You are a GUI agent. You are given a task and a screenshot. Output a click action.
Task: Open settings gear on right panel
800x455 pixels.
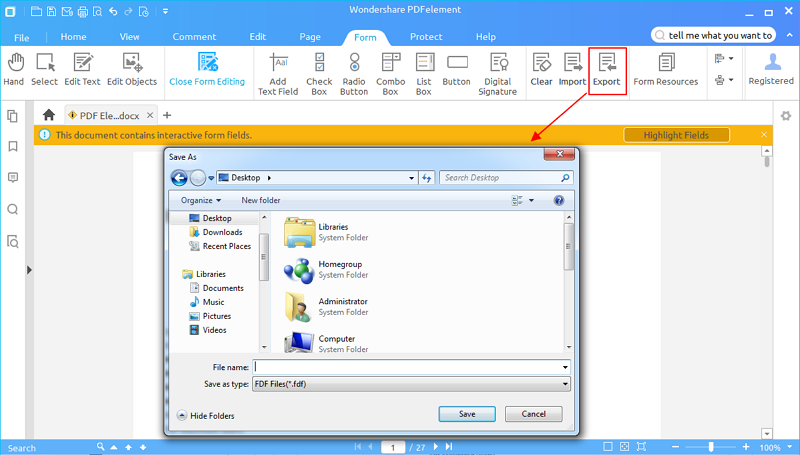click(786, 116)
